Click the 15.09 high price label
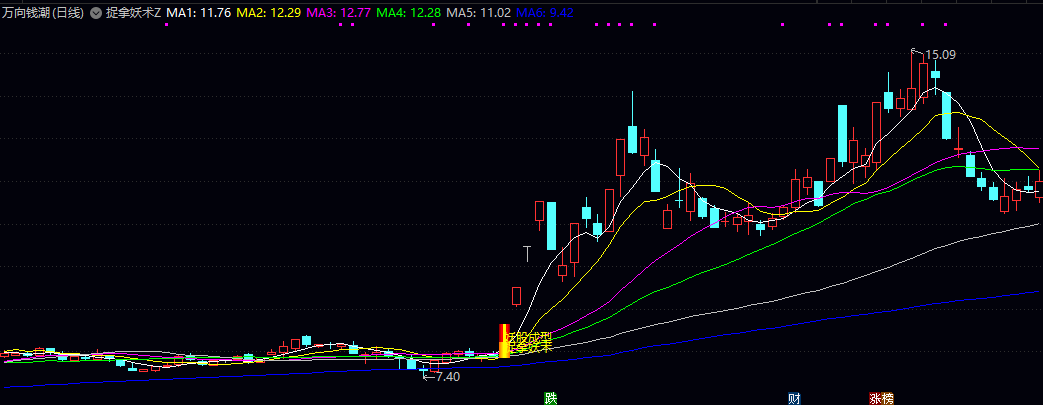This screenshot has width=1043, height=405. pyautogui.click(x=941, y=55)
